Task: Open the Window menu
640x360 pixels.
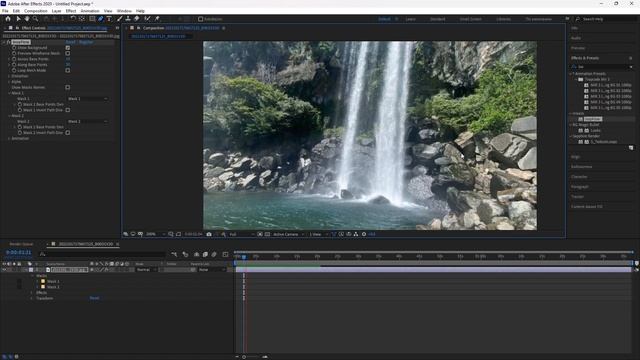Action: tap(124, 11)
